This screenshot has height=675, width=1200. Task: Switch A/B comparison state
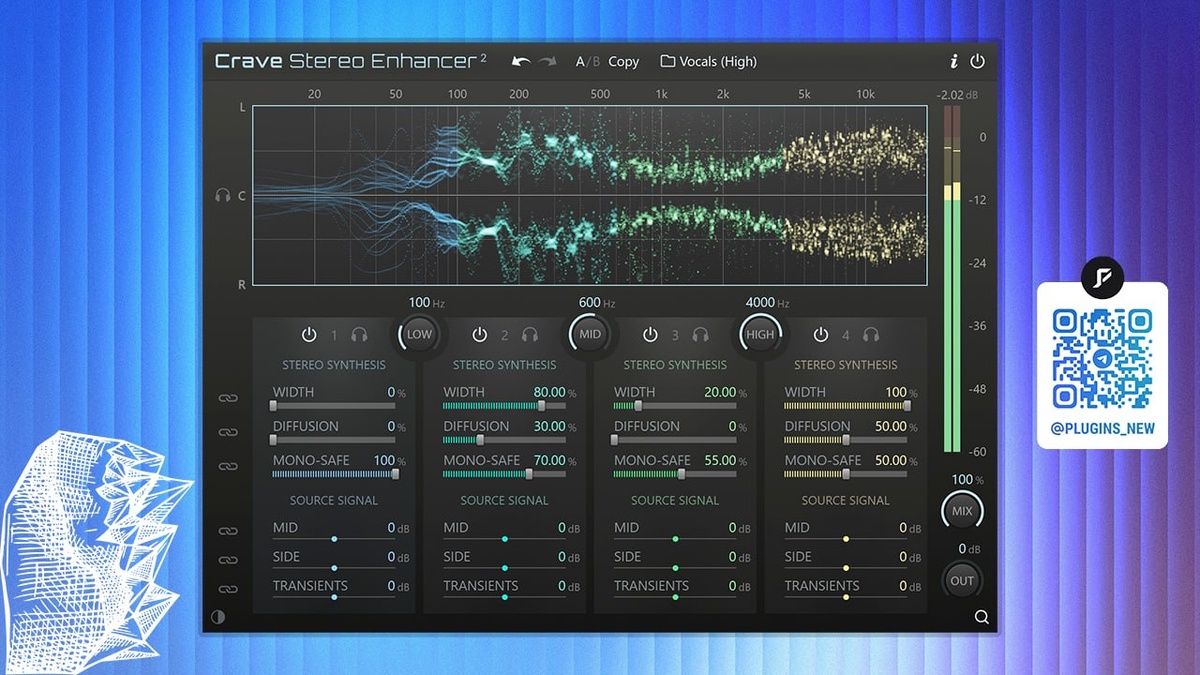coord(587,61)
